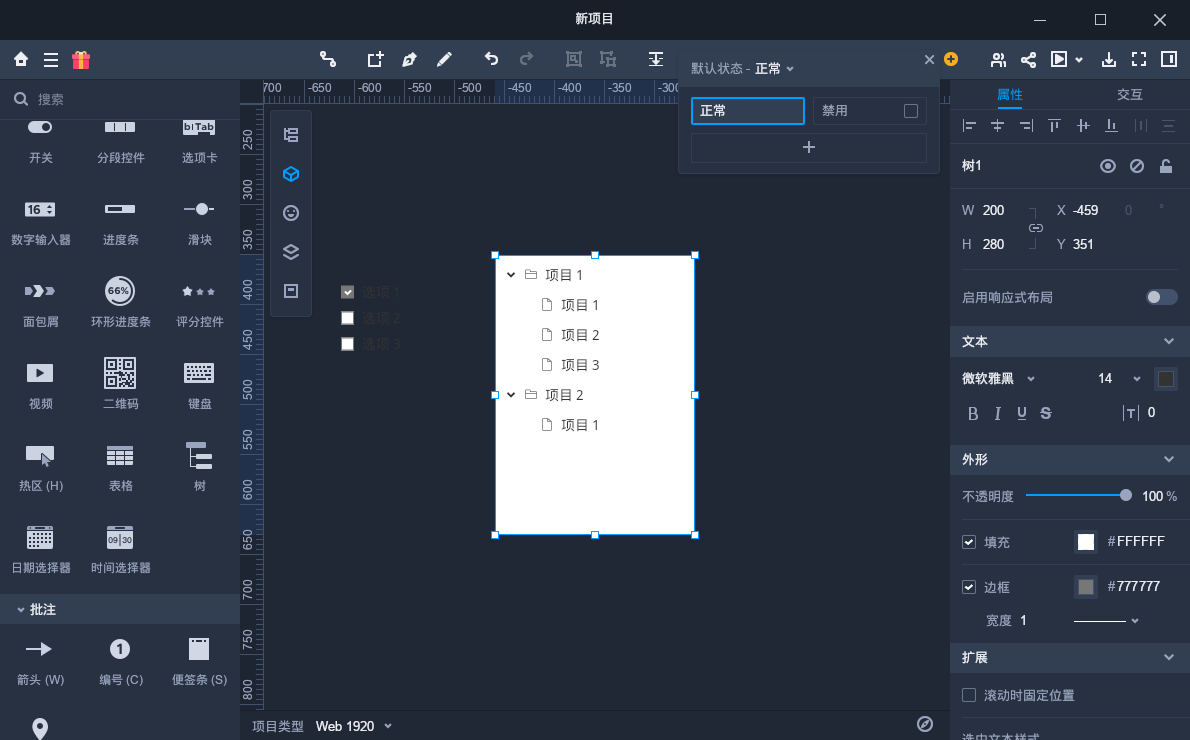
Task: Toggle the responsive layout (启用响应式布局) switch
Action: coord(1161,297)
